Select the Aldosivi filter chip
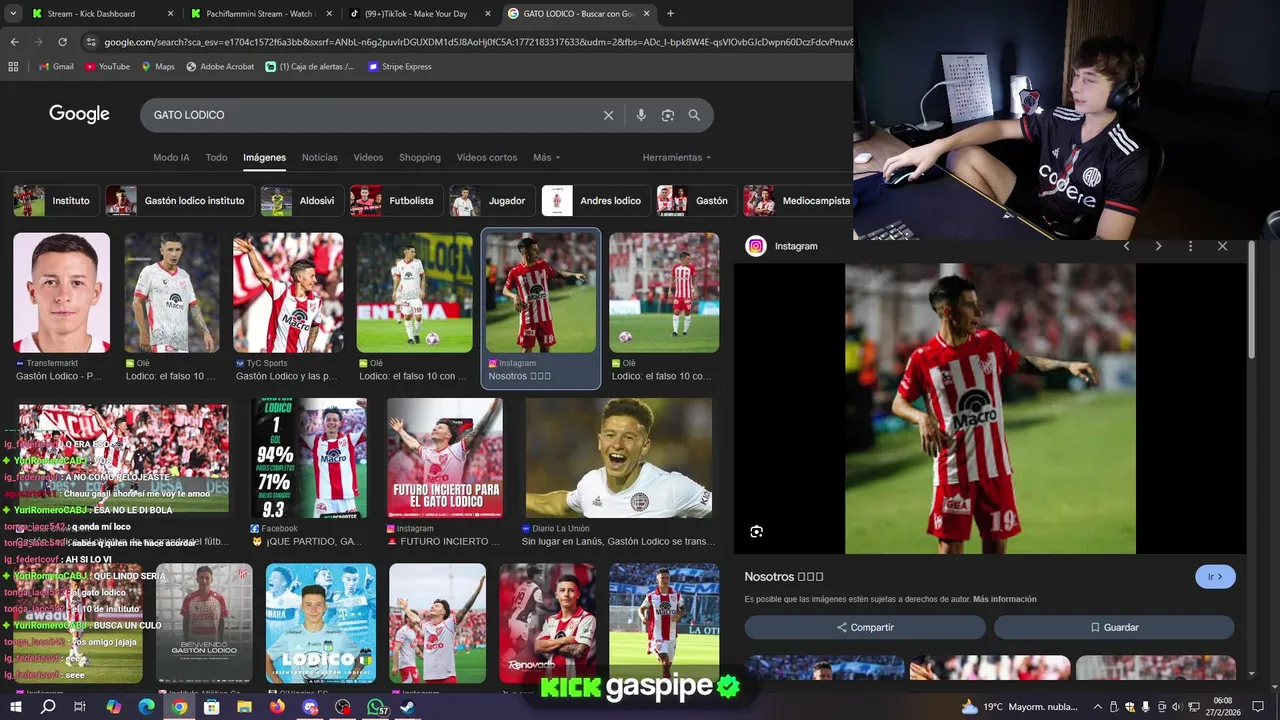The image size is (1280, 720). 301,201
